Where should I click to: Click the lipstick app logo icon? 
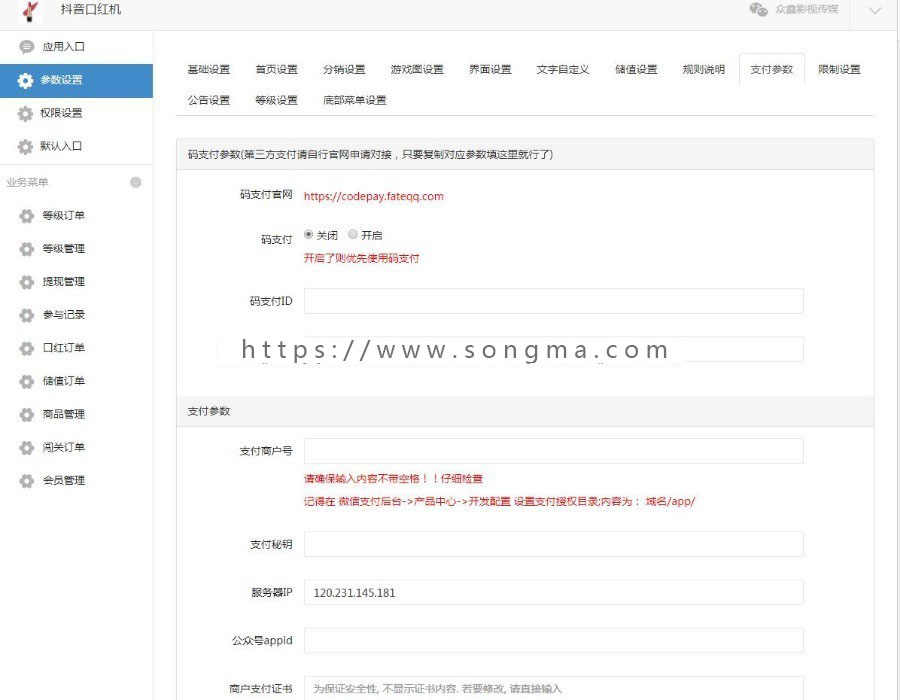[x=30, y=10]
